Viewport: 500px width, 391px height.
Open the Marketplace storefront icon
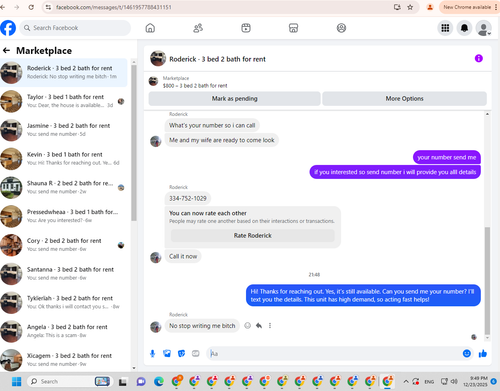pos(293,28)
